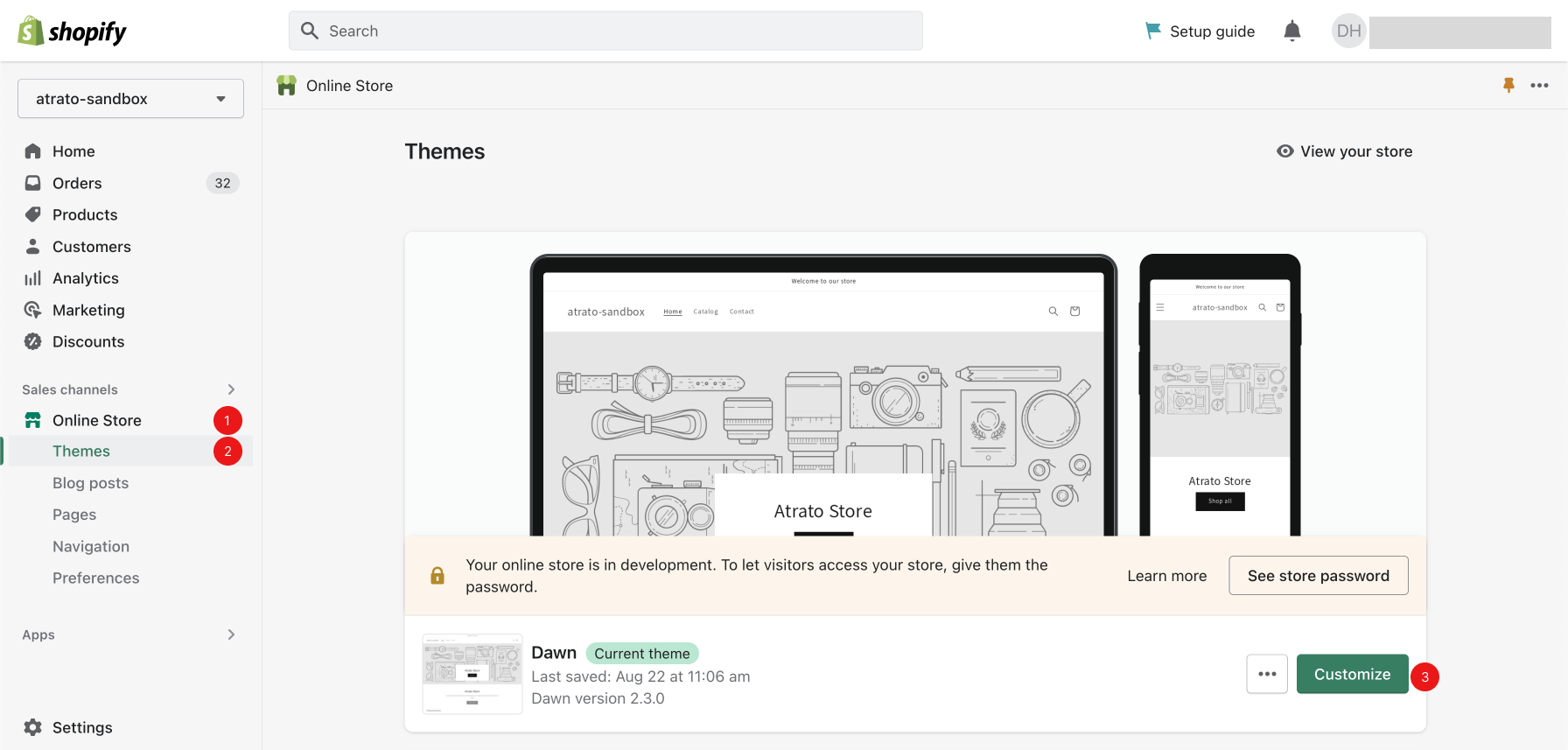
Task: Click the Orders inbox icon
Action: pos(33,183)
